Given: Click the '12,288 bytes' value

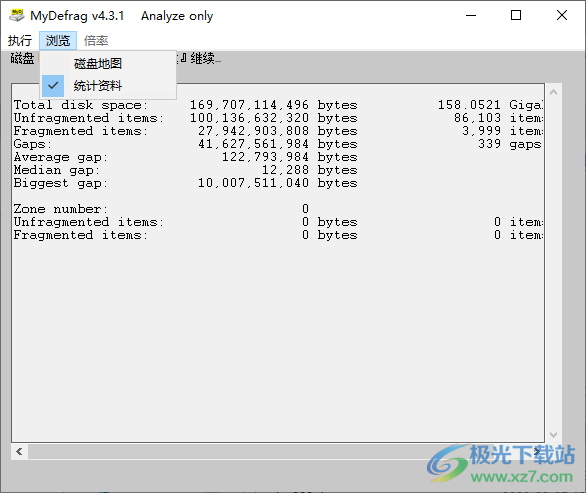Looking at the screenshot, I should pyautogui.click(x=309, y=170).
